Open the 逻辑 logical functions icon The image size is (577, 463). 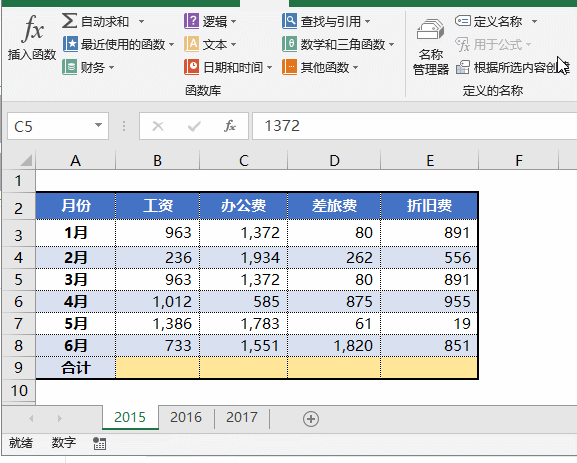191,21
